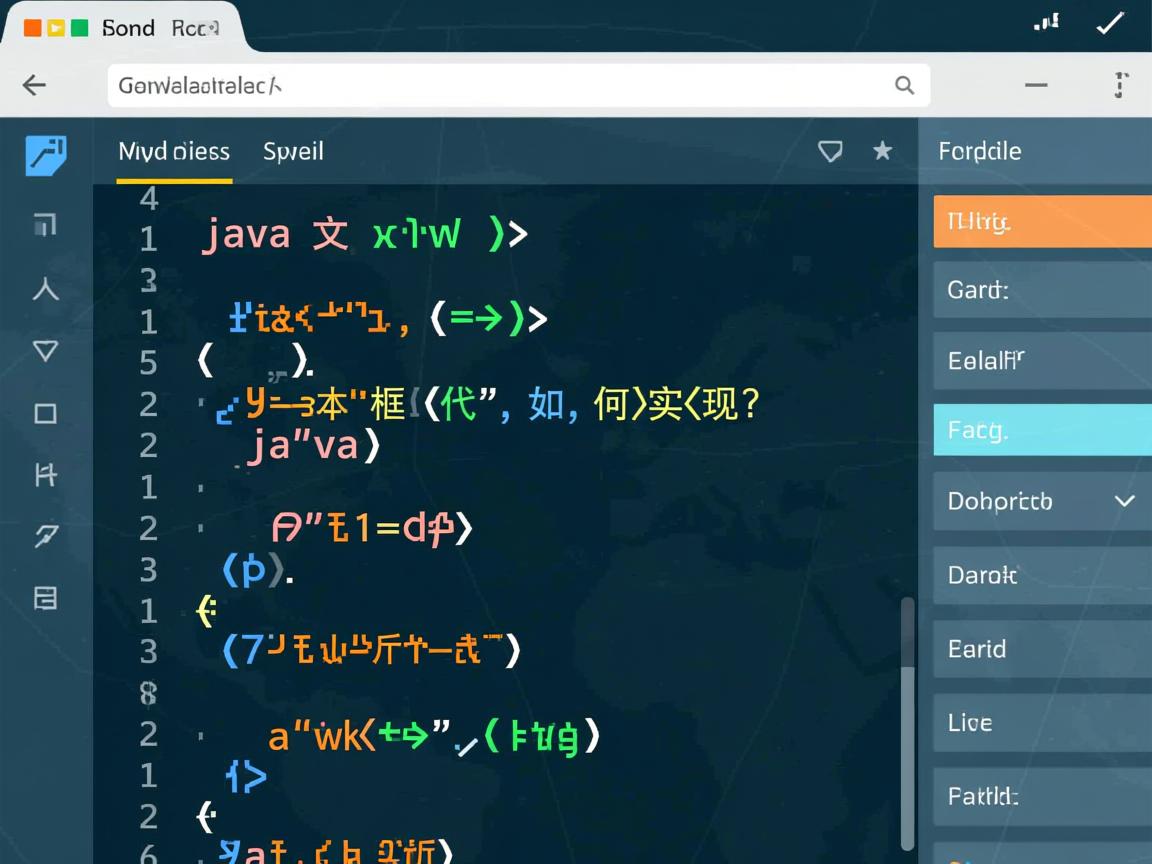Image resolution: width=1152 pixels, height=864 pixels.
Task: Click the search magnifier icon
Action: coord(904,86)
